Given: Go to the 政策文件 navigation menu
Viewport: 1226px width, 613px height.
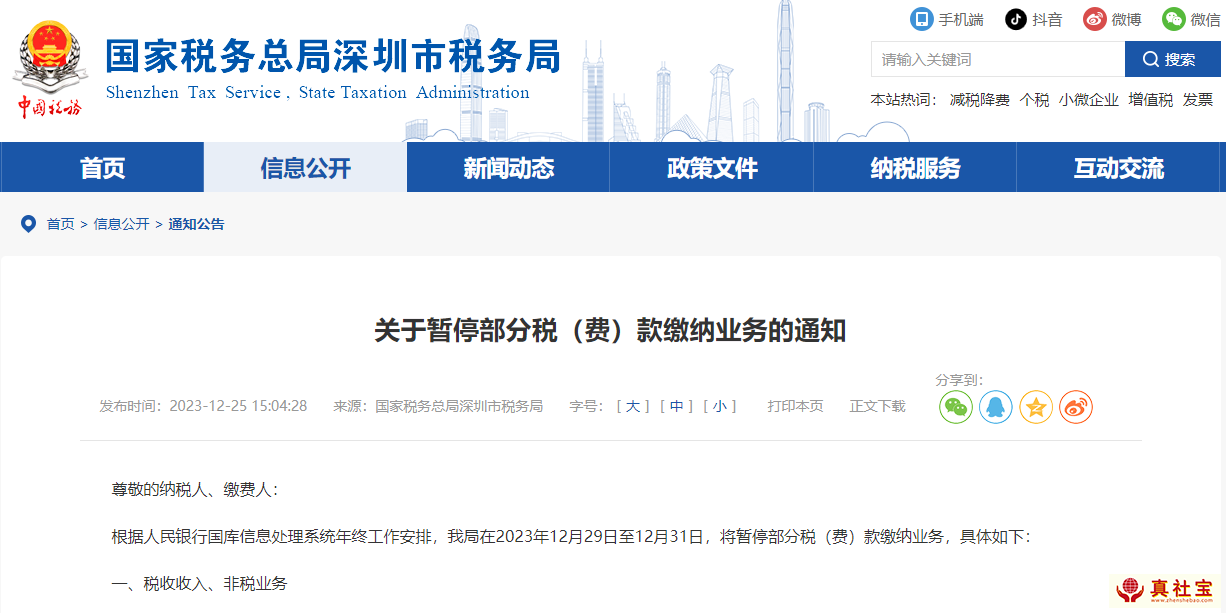Looking at the screenshot, I should click(712, 168).
